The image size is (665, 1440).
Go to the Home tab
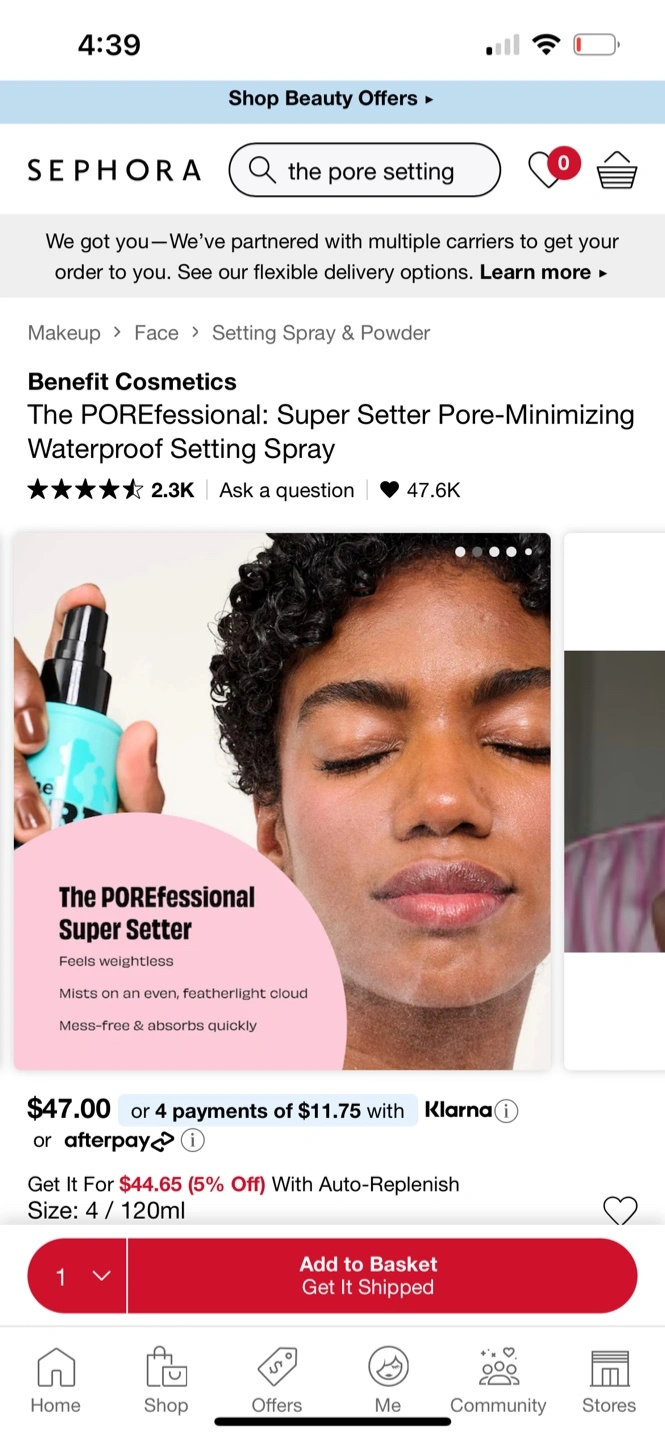pos(55,1380)
